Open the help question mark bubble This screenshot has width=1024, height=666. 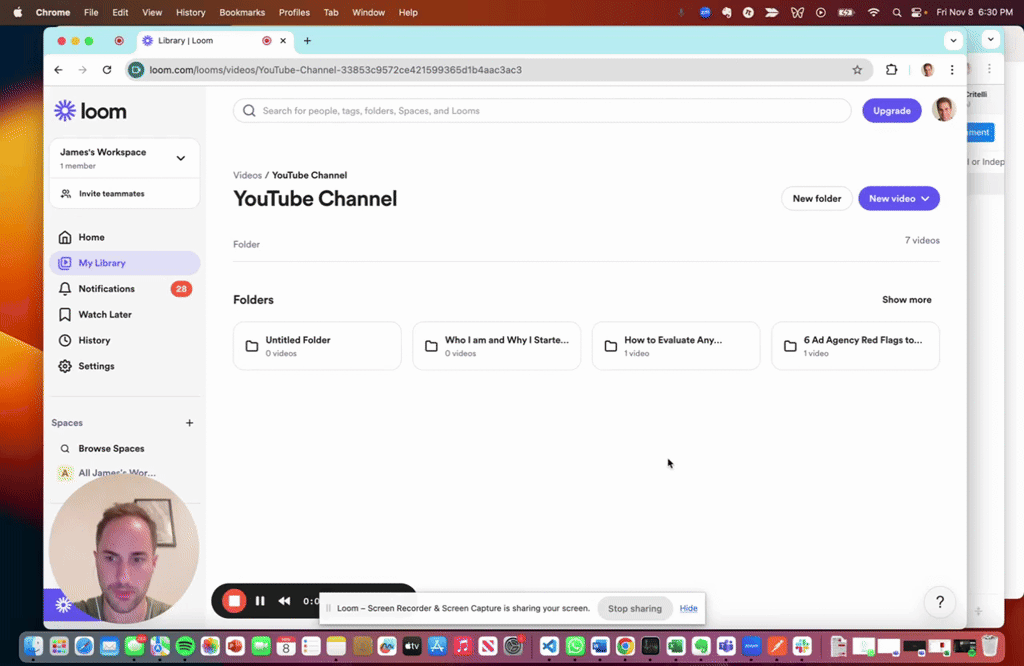click(x=939, y=602)
